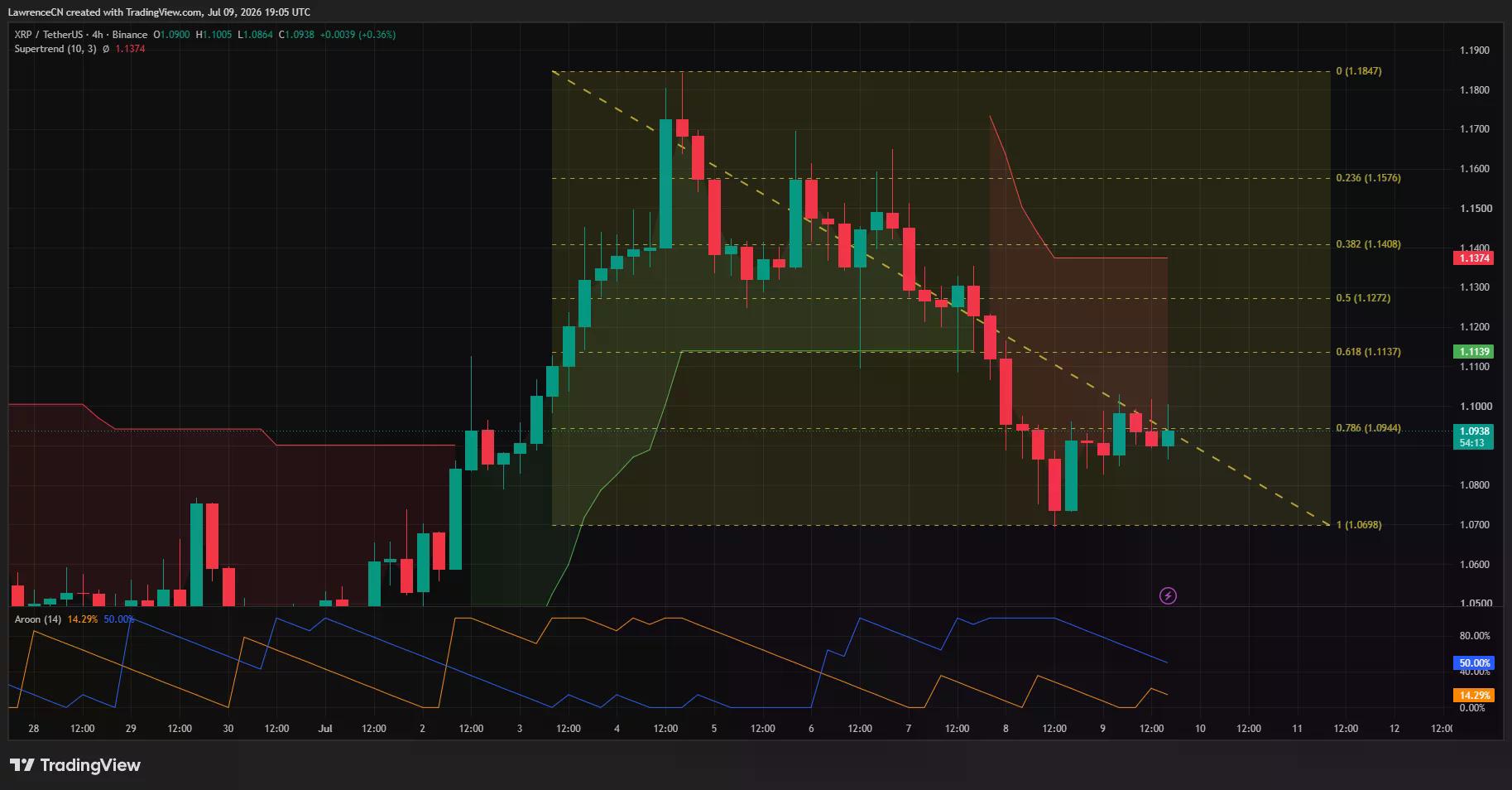Image resolution: width=1512 pixels, height=790 pixels.
Task: Click the Fib level label 1 (1.0698)
Action: point(1358,525)
